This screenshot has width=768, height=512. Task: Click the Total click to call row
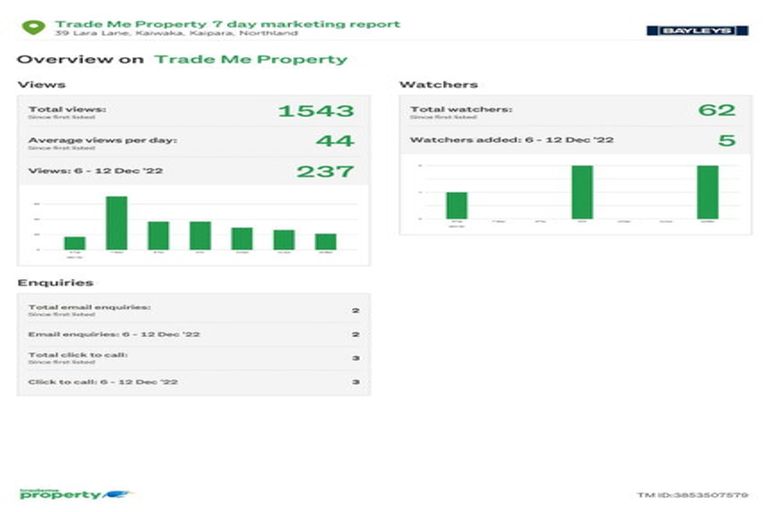(193, 357)
